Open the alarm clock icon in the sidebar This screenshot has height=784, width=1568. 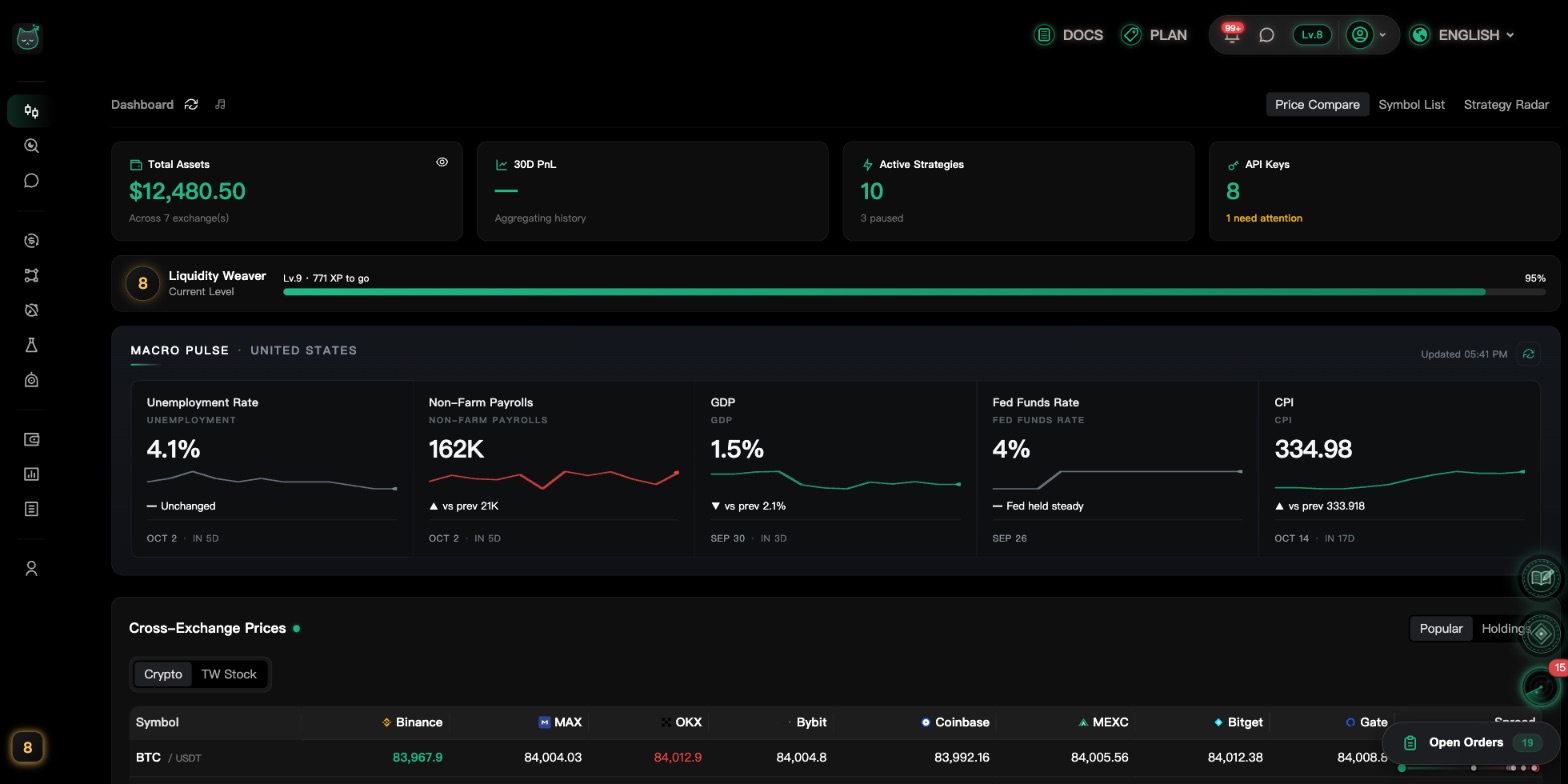(x=31, y=311)
